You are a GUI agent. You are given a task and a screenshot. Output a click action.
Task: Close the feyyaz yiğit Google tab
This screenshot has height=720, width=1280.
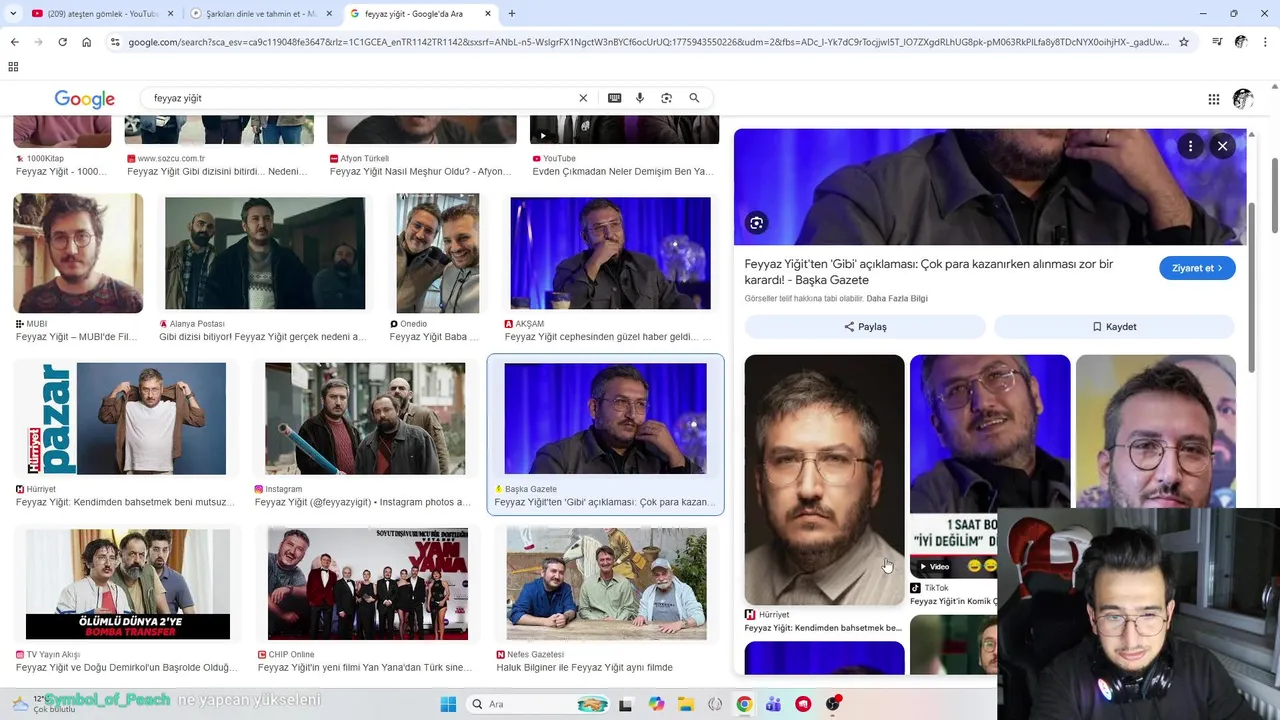(487, 14)
